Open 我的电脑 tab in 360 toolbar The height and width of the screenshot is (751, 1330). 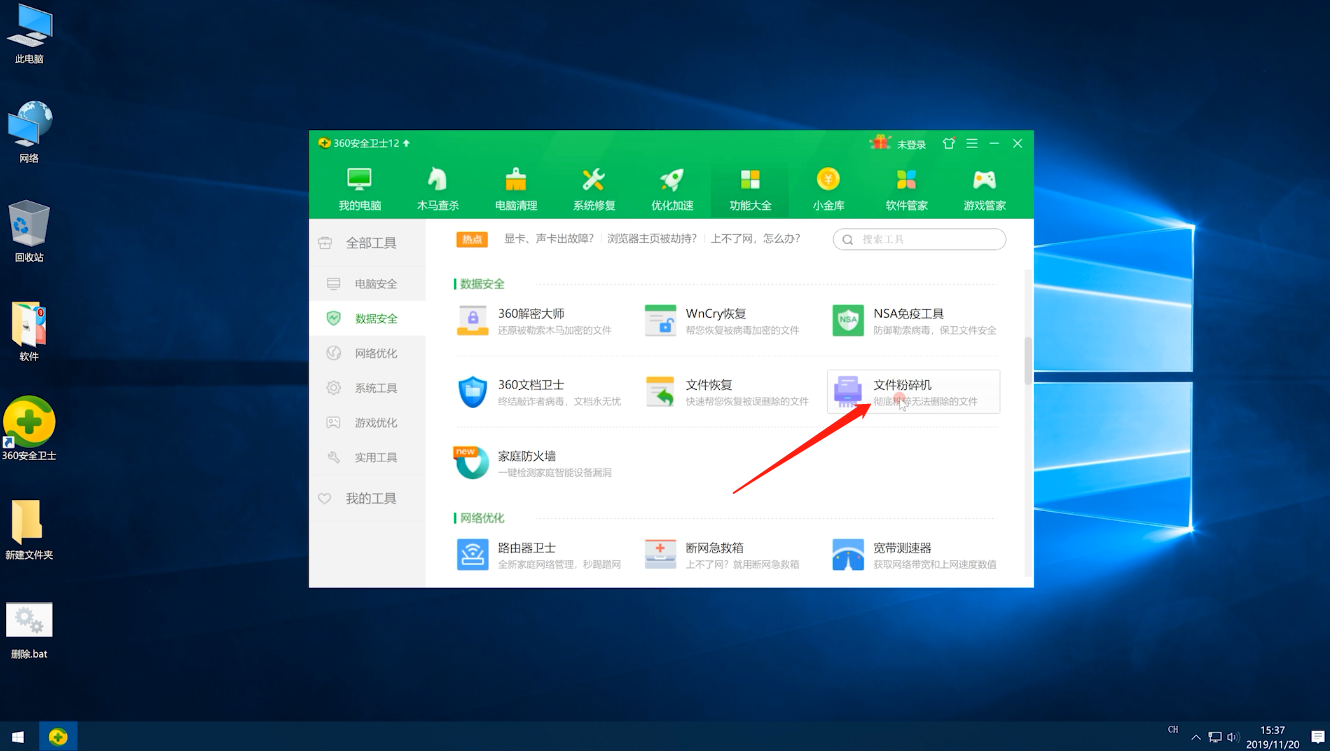[359, 189]
